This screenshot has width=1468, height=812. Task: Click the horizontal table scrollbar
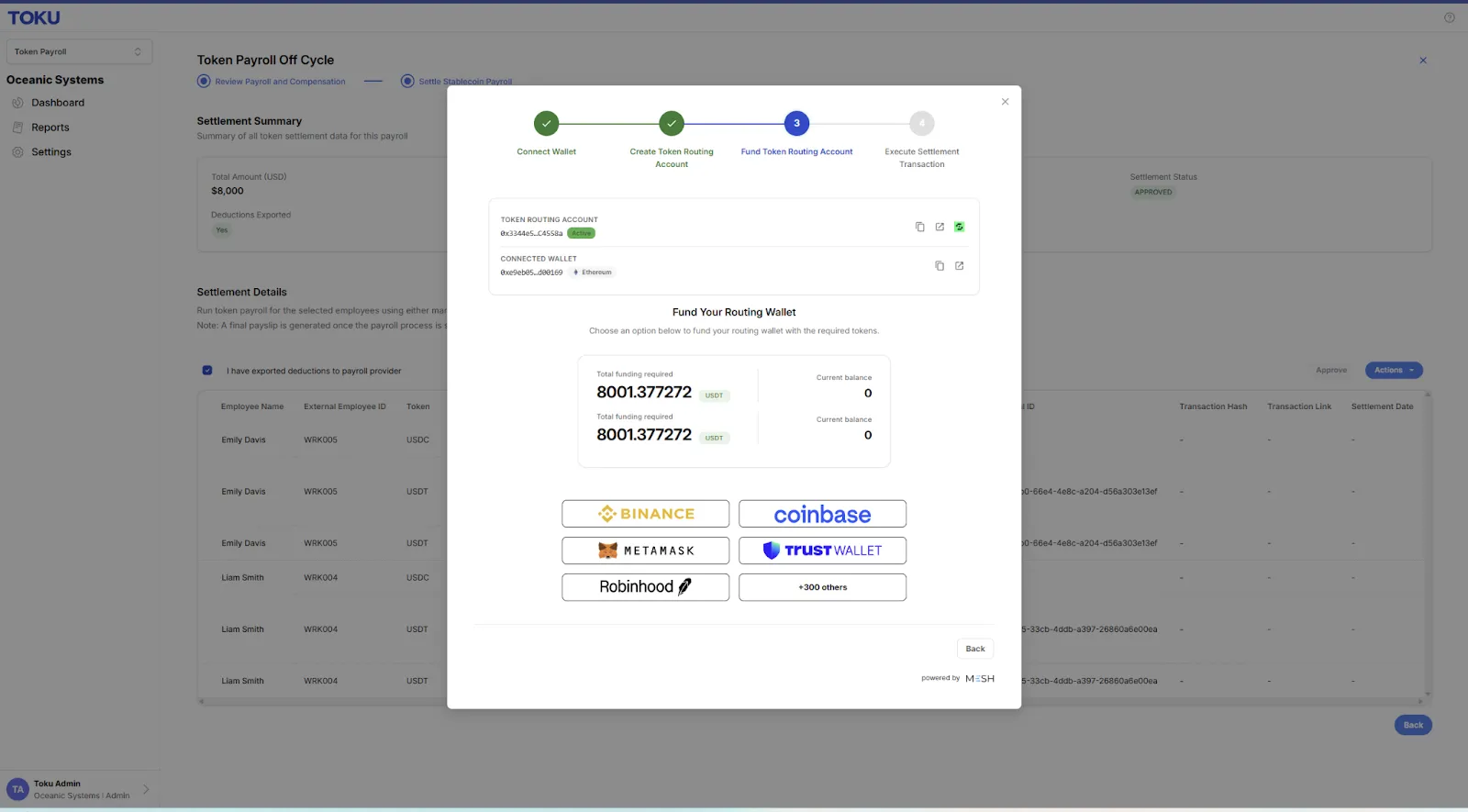810,702
